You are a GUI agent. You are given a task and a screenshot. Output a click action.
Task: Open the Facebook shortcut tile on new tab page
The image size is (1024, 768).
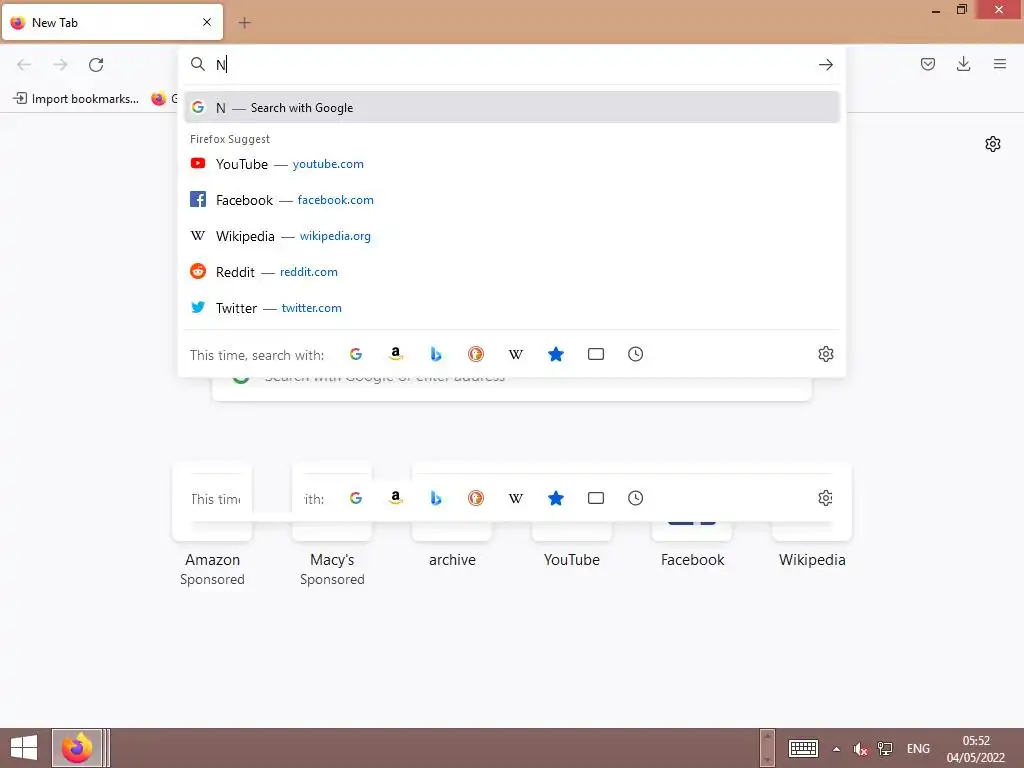692,516
